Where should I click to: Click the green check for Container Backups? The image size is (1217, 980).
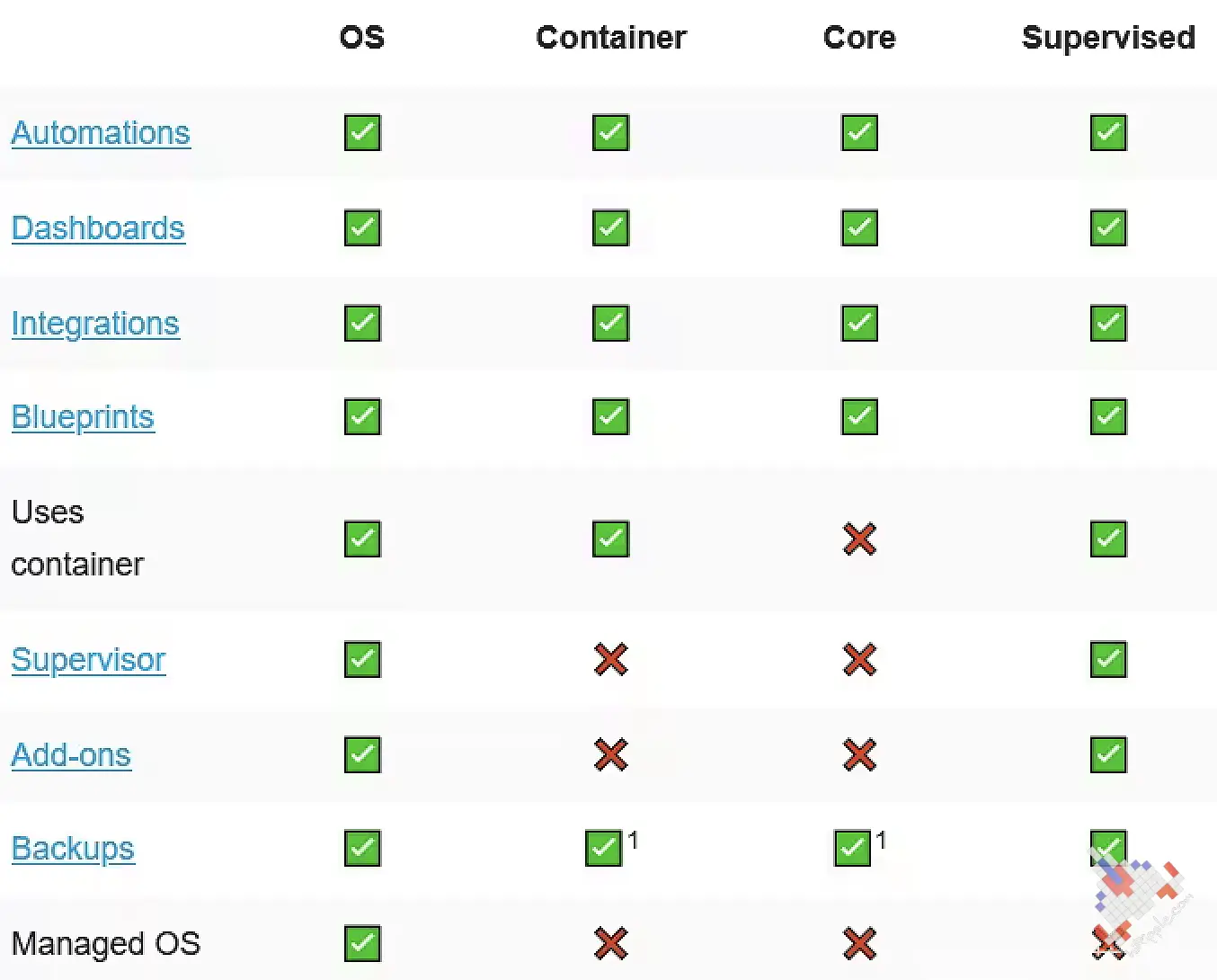coord(603,849)
